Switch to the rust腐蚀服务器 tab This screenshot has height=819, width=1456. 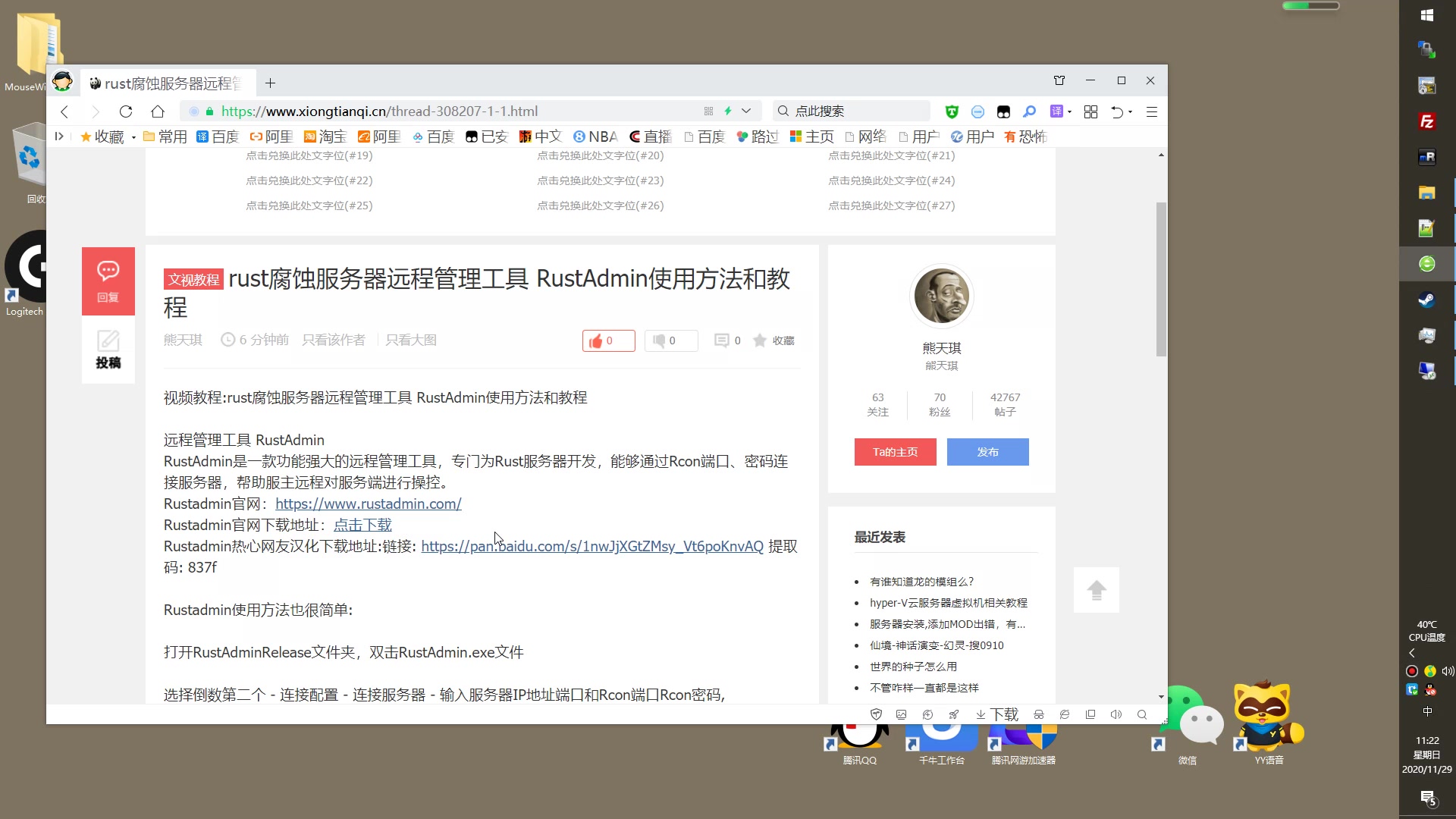pyautogui.click(x=167, y=83)
